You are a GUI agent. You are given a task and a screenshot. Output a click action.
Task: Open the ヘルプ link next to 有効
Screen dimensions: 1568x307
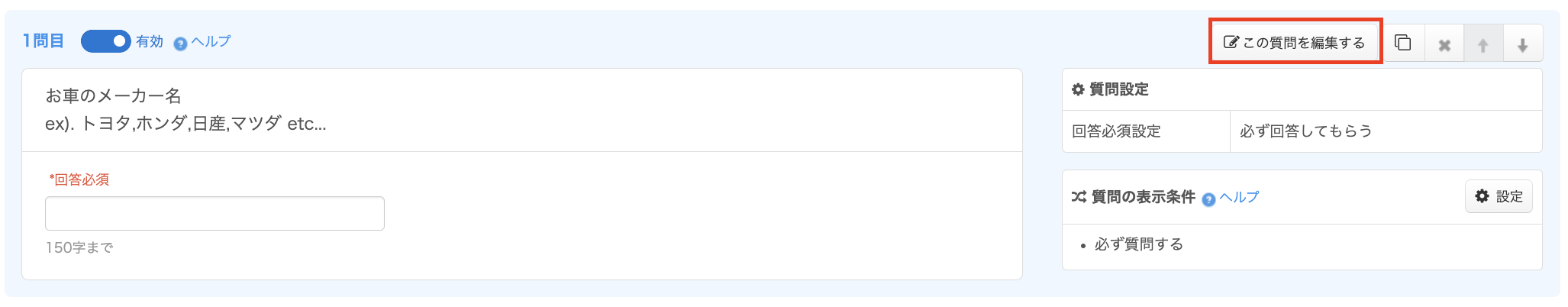[x=211, y=41]
